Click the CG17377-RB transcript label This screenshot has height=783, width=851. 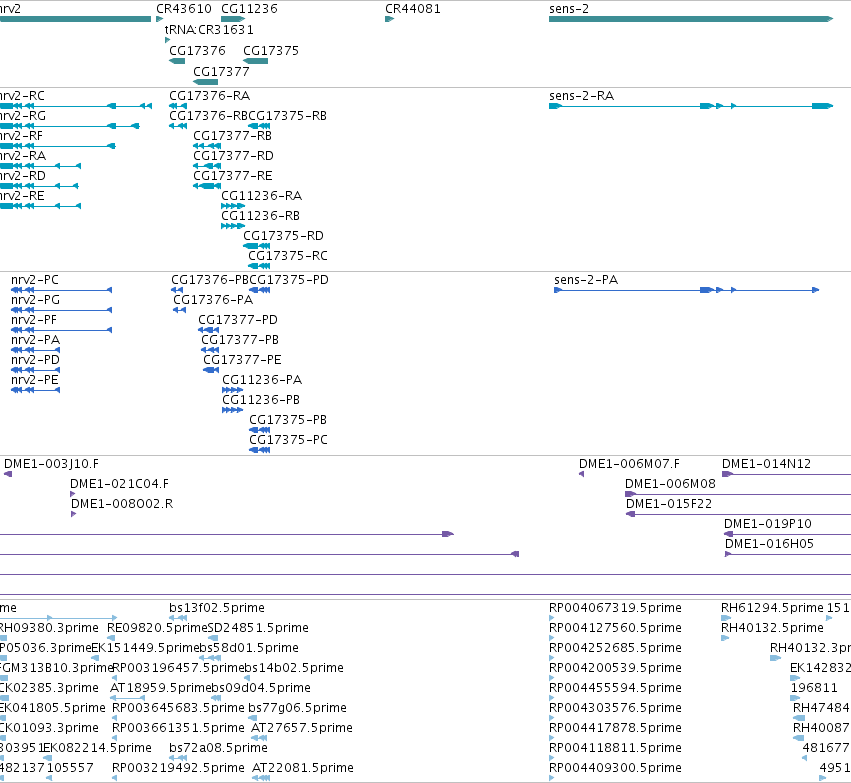pyautogui.click(x=232, y=136)
